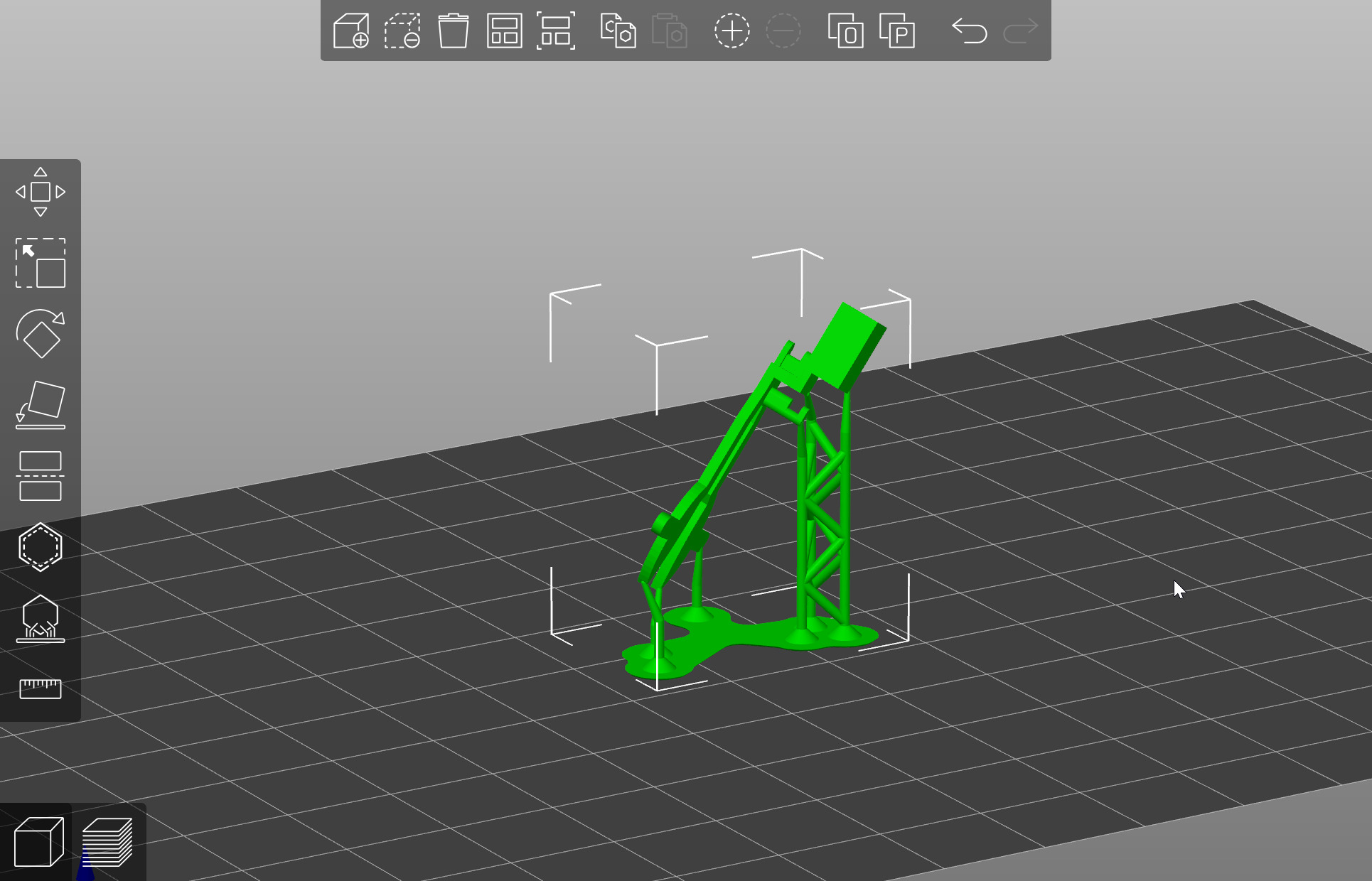Click the Arrange objects icon

click(x=504, y=31)
